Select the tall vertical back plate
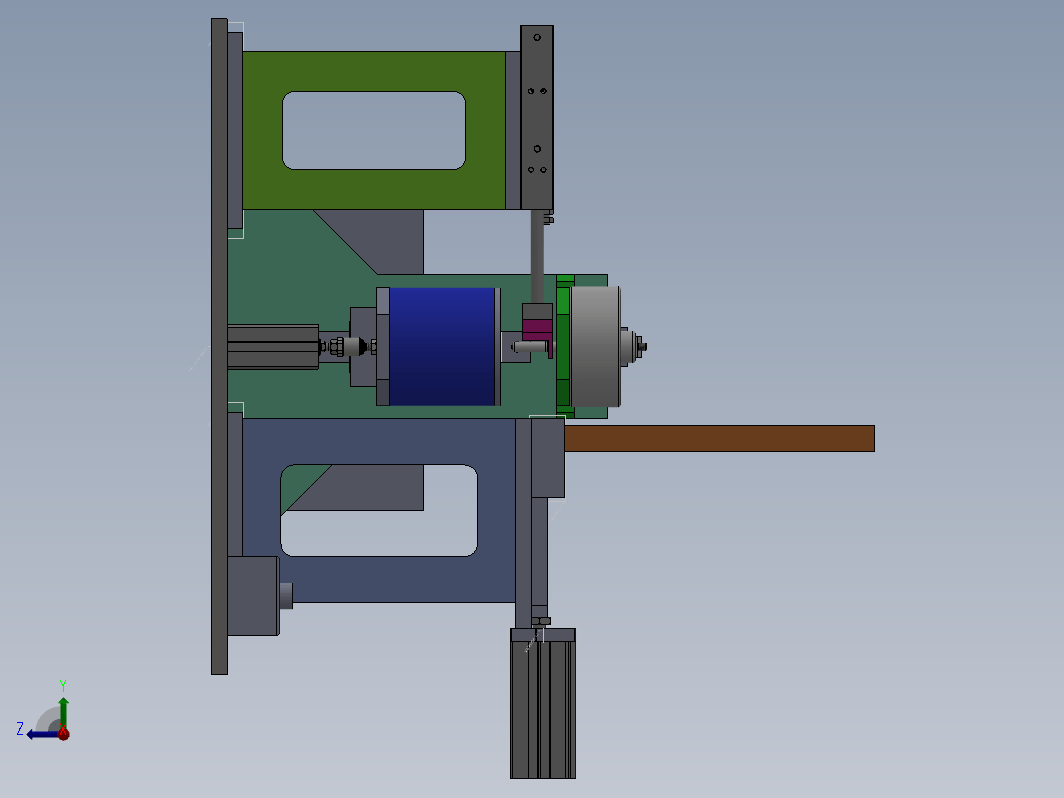The image size is (1064, 798). pos(219,346)
